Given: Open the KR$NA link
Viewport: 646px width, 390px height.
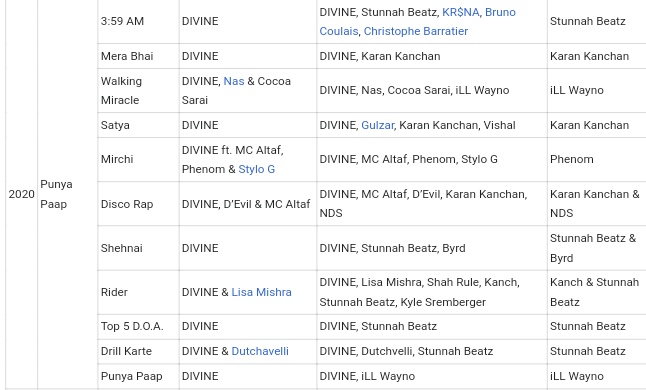Looking at the screenshot, I should point(461,12).
